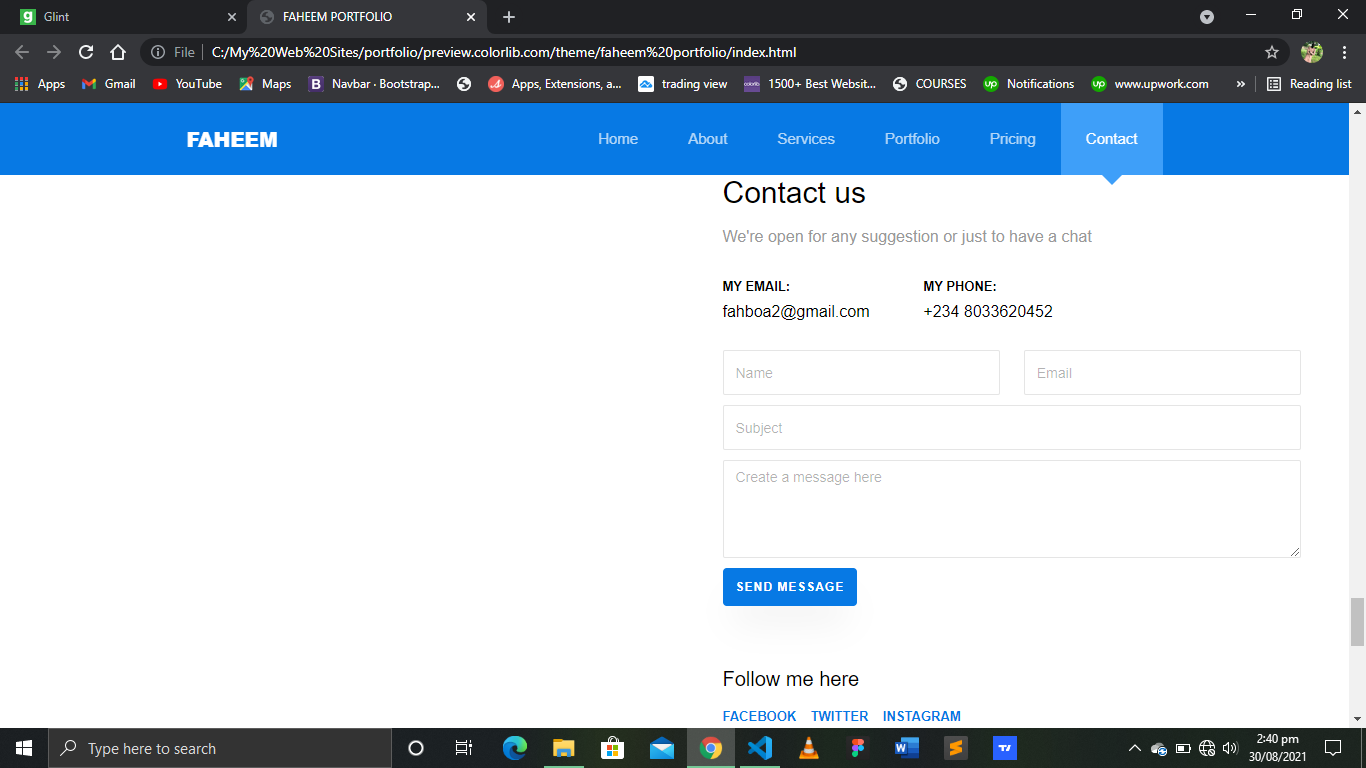Focus the Subject input field

1012,428
